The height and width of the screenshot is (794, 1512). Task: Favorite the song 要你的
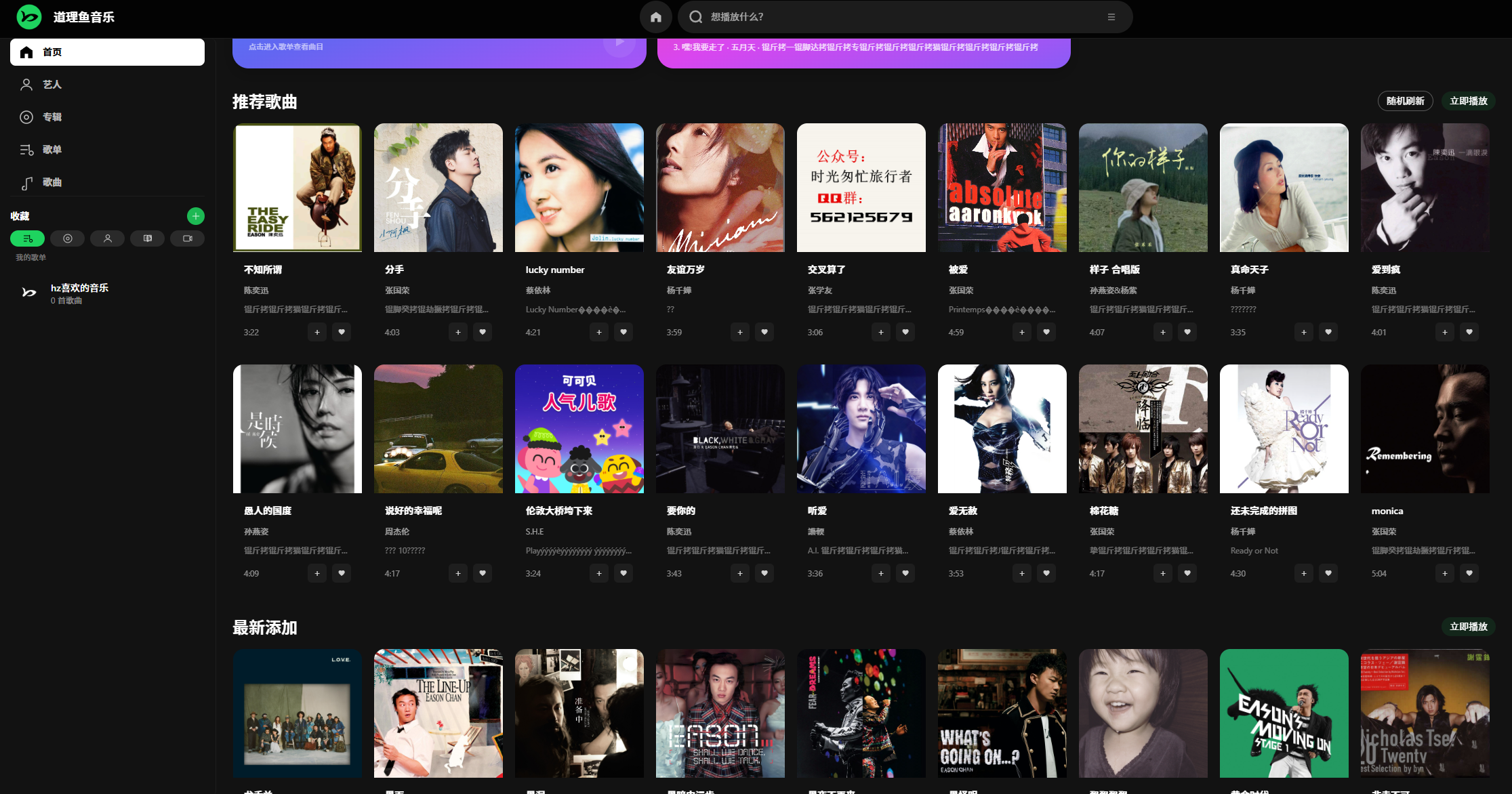tap(764, 573)
